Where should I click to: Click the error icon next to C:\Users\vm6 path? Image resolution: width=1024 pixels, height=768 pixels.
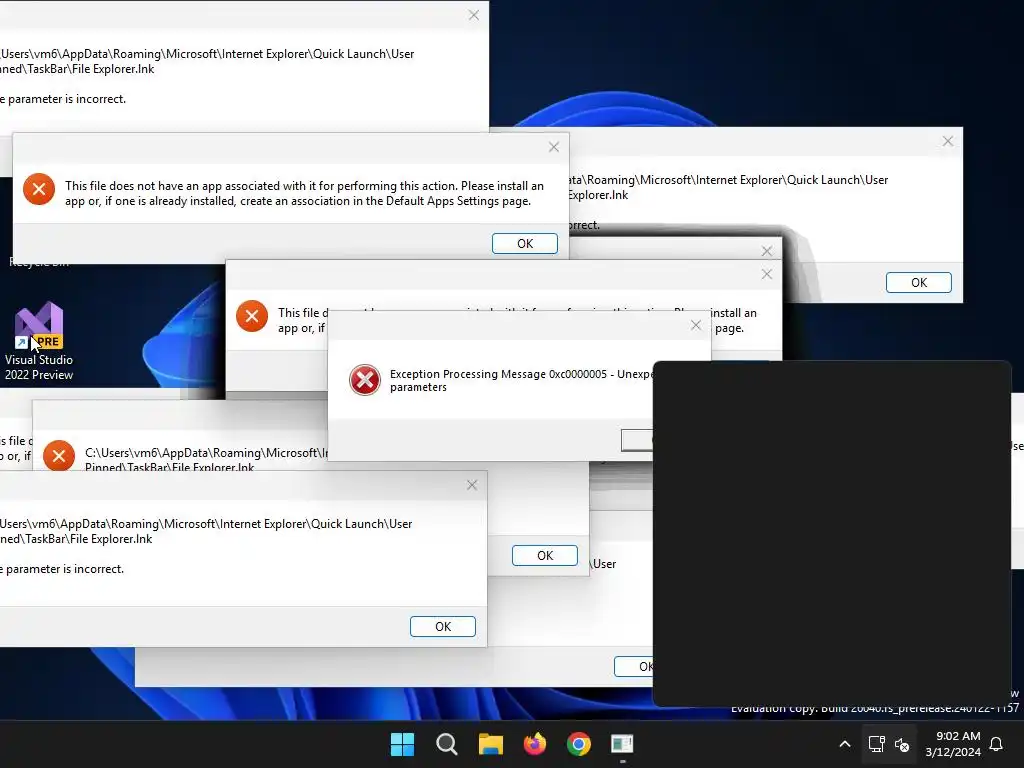pos(59,455)
